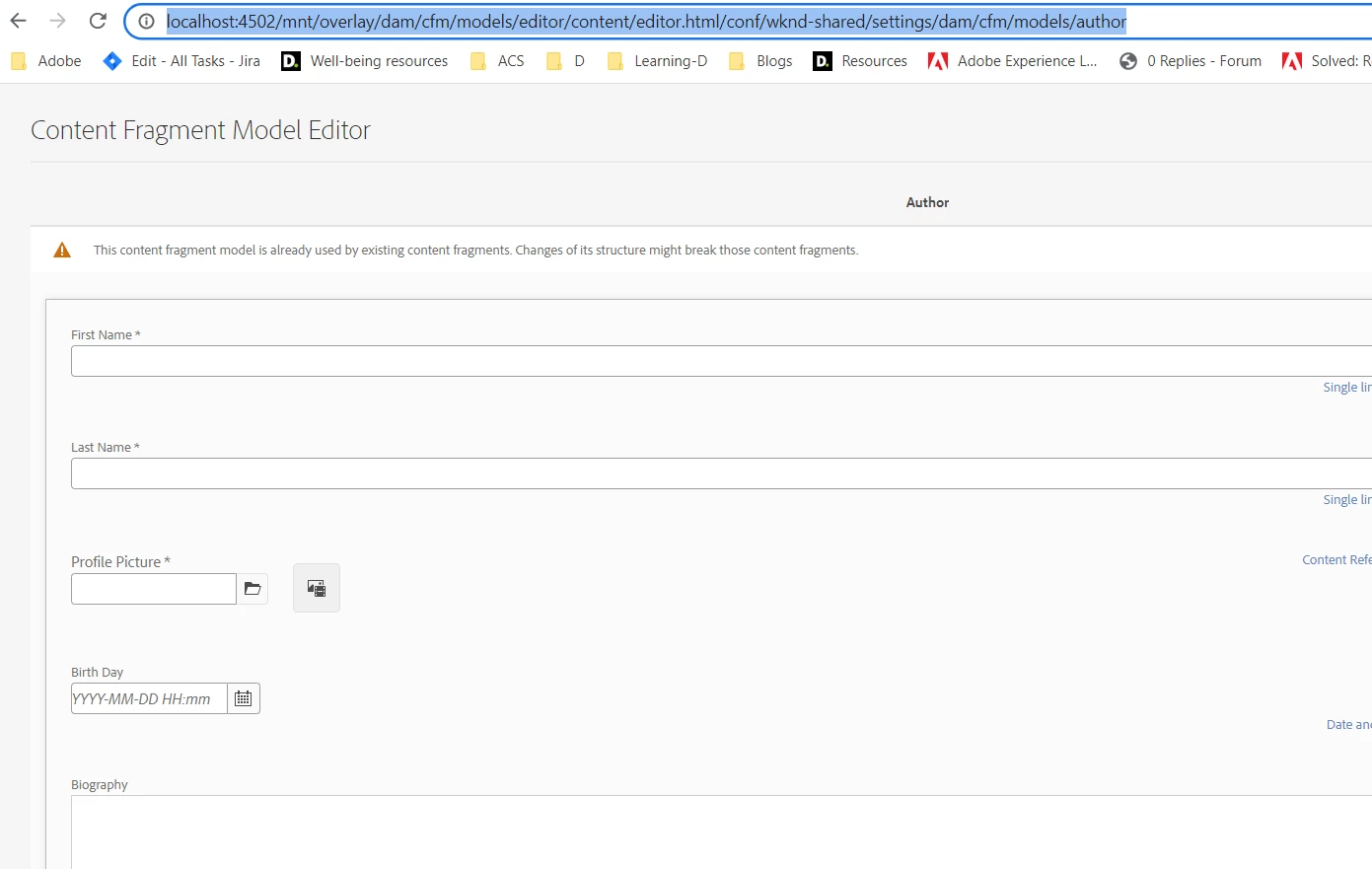Open the Resources bookmark
The image size is (1372, 869).
pyautogui.click(x=860, y=61)
